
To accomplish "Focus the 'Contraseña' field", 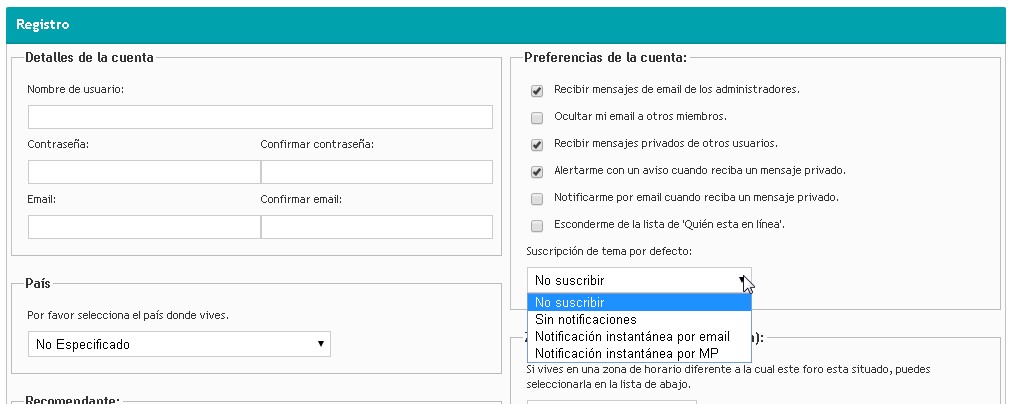I will pyautogui.click(x=144, y=172).
